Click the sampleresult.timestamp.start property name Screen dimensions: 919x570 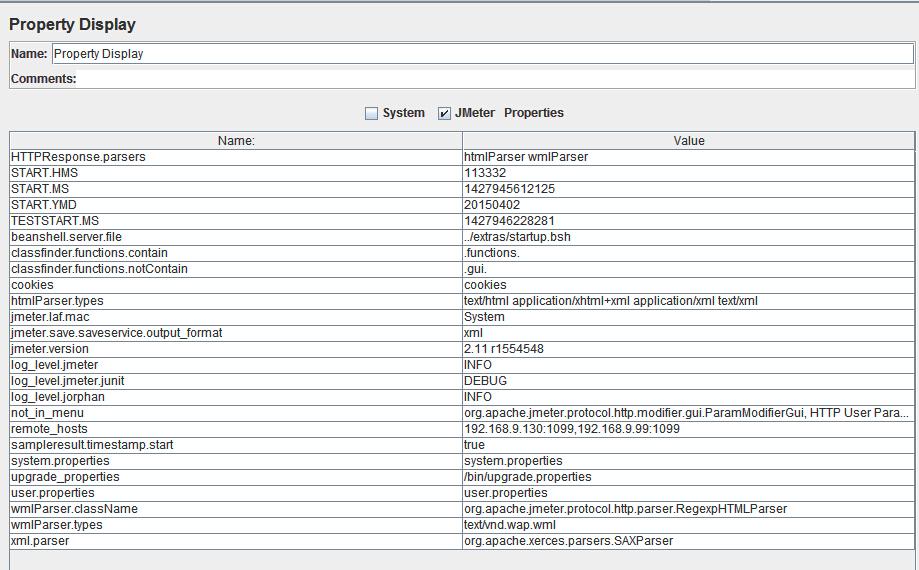pyautogui.click(x=92, y=445)
